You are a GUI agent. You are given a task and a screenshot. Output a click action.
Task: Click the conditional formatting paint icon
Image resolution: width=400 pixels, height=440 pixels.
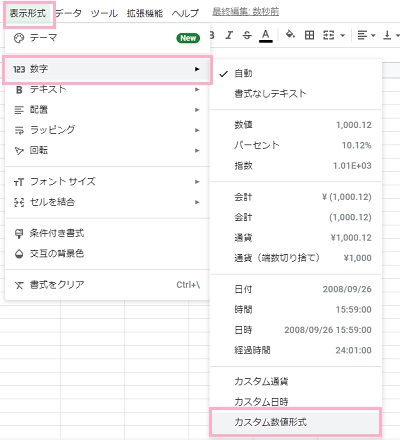coord(19,234)
